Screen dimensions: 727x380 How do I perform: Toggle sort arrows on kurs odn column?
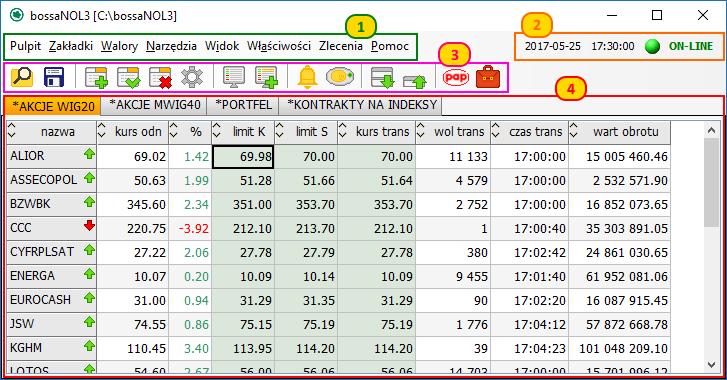coord(102,132)
